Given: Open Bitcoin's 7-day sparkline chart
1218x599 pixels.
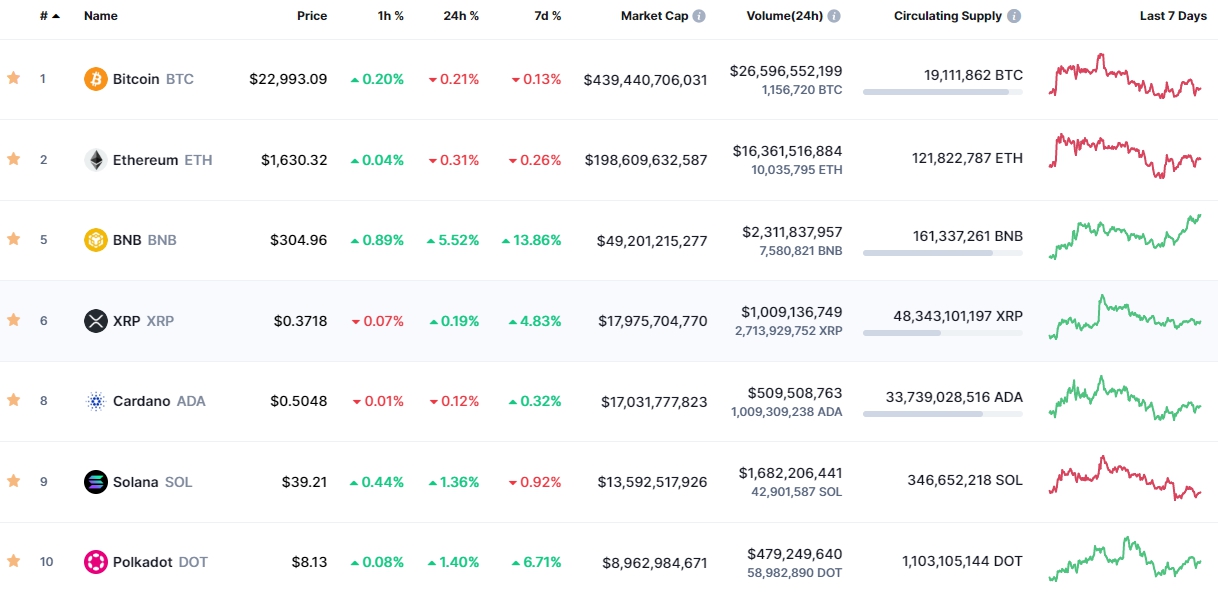Looking at the screenshot, I should pyautogui.click(x=1125, y=76).
